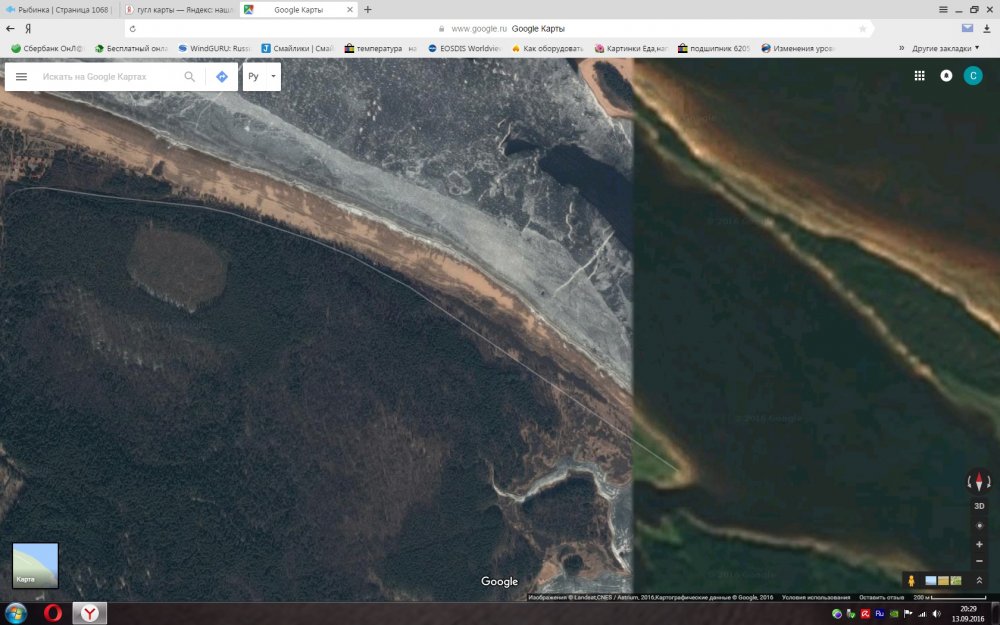The width and height of the screenshot is (1000, 625).
Task: Switch to Карта map view thumbnail
Action: 35,565
